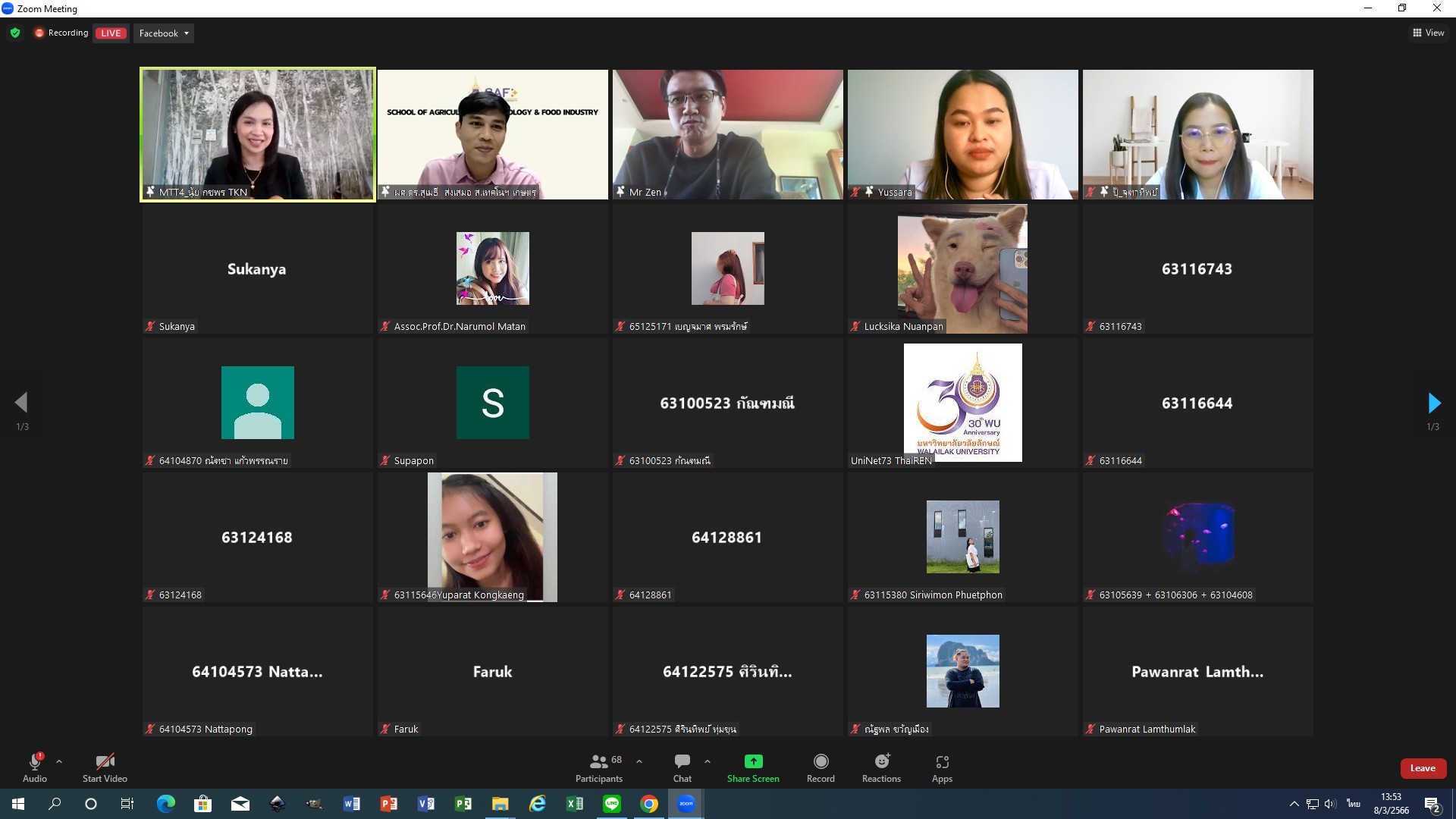1456x819 pixels.
Task: Click the Share Screen icon
Action: (753, 761)
